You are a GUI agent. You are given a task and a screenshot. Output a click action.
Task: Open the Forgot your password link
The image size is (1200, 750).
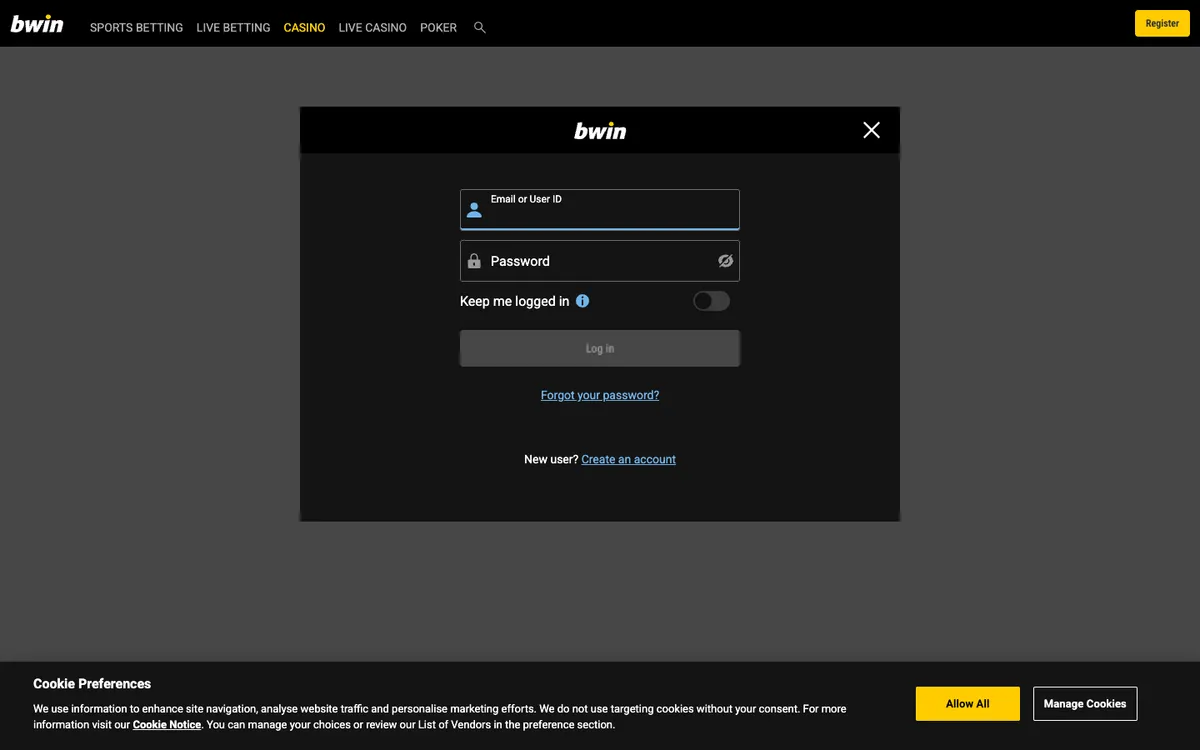[x=600, y=395]
